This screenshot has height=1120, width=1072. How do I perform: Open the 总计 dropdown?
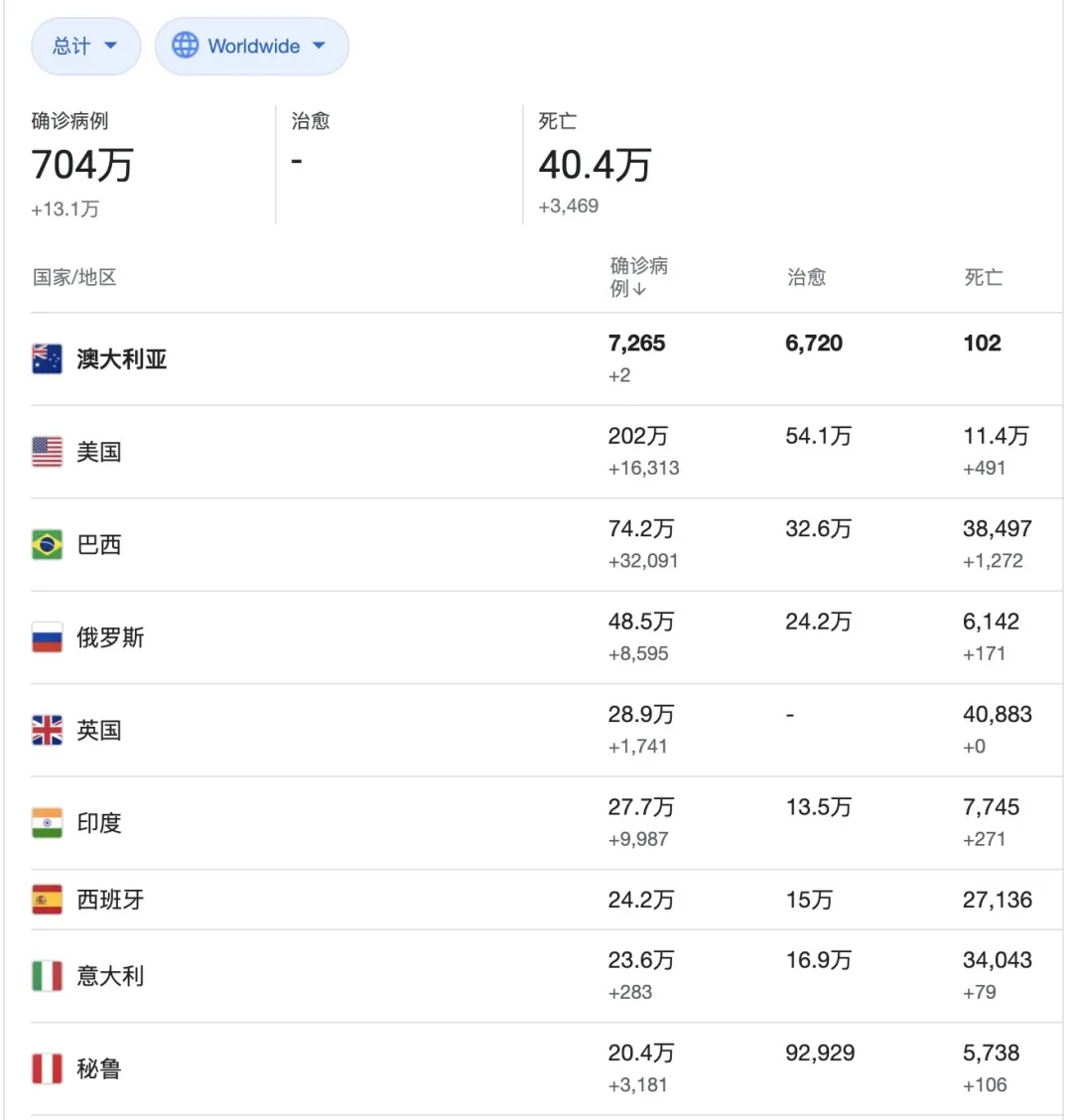(x=85, y=47)
